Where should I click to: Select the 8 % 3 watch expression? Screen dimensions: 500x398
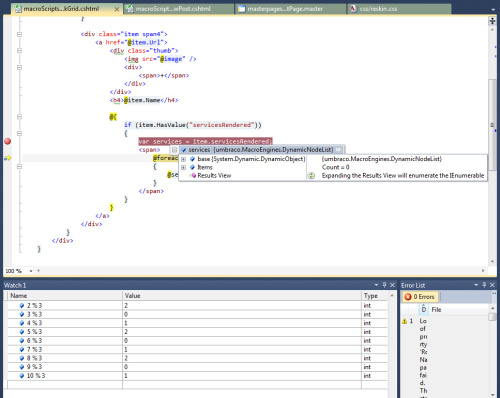click(34, 358)
